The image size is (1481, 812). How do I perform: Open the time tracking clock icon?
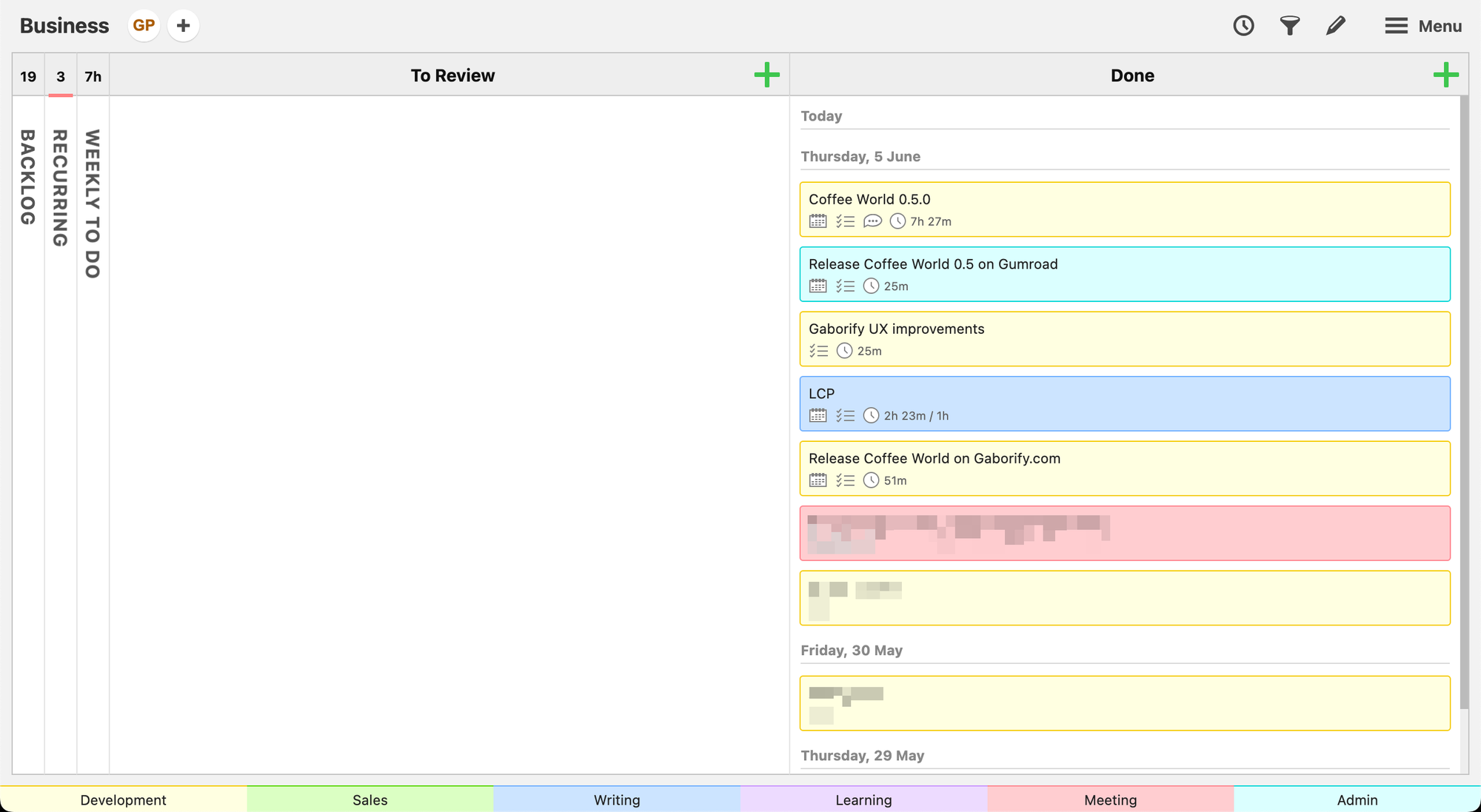pyautogui.click(x=1243, y=26)
